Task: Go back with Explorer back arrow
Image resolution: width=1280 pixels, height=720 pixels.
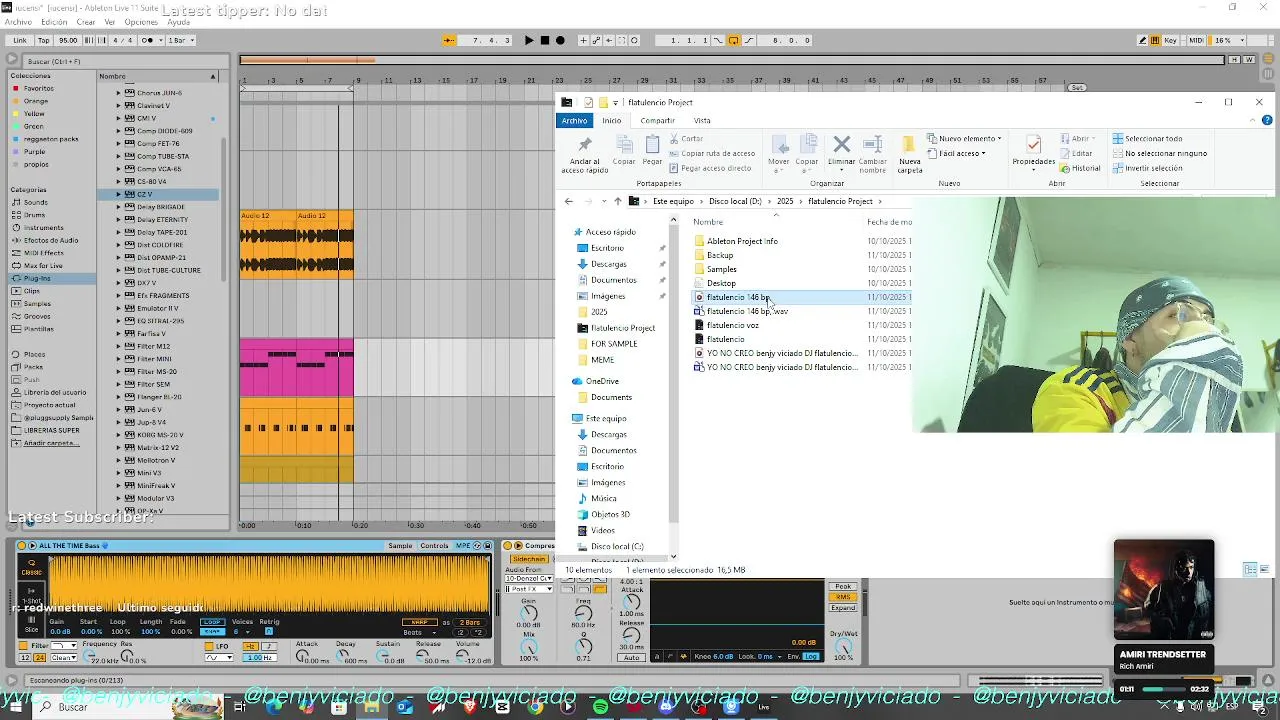Action: (569, 201)
